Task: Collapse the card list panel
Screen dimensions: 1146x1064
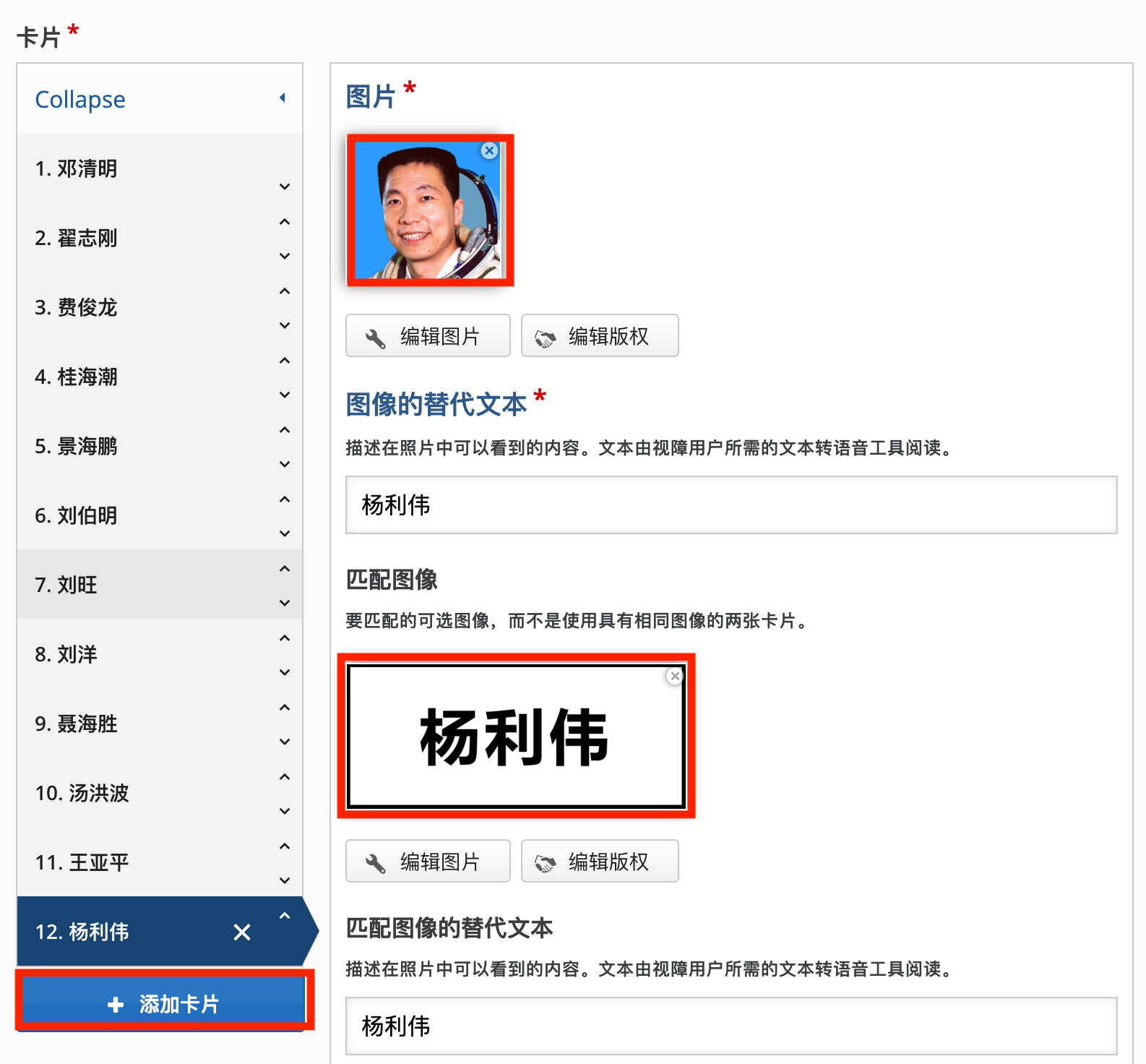Action: click(80, 99)
